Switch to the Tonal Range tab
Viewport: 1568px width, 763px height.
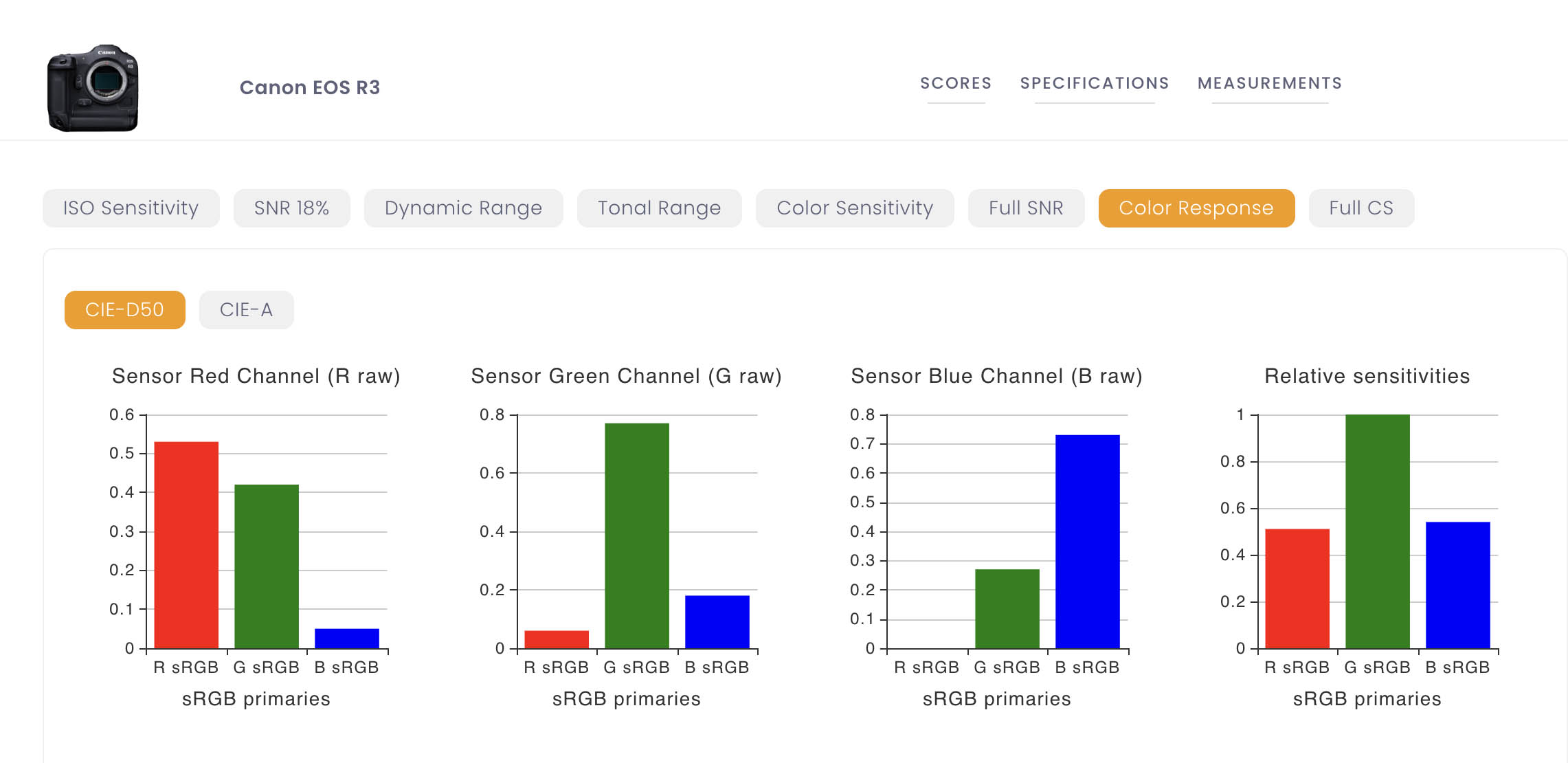[660, 208]
